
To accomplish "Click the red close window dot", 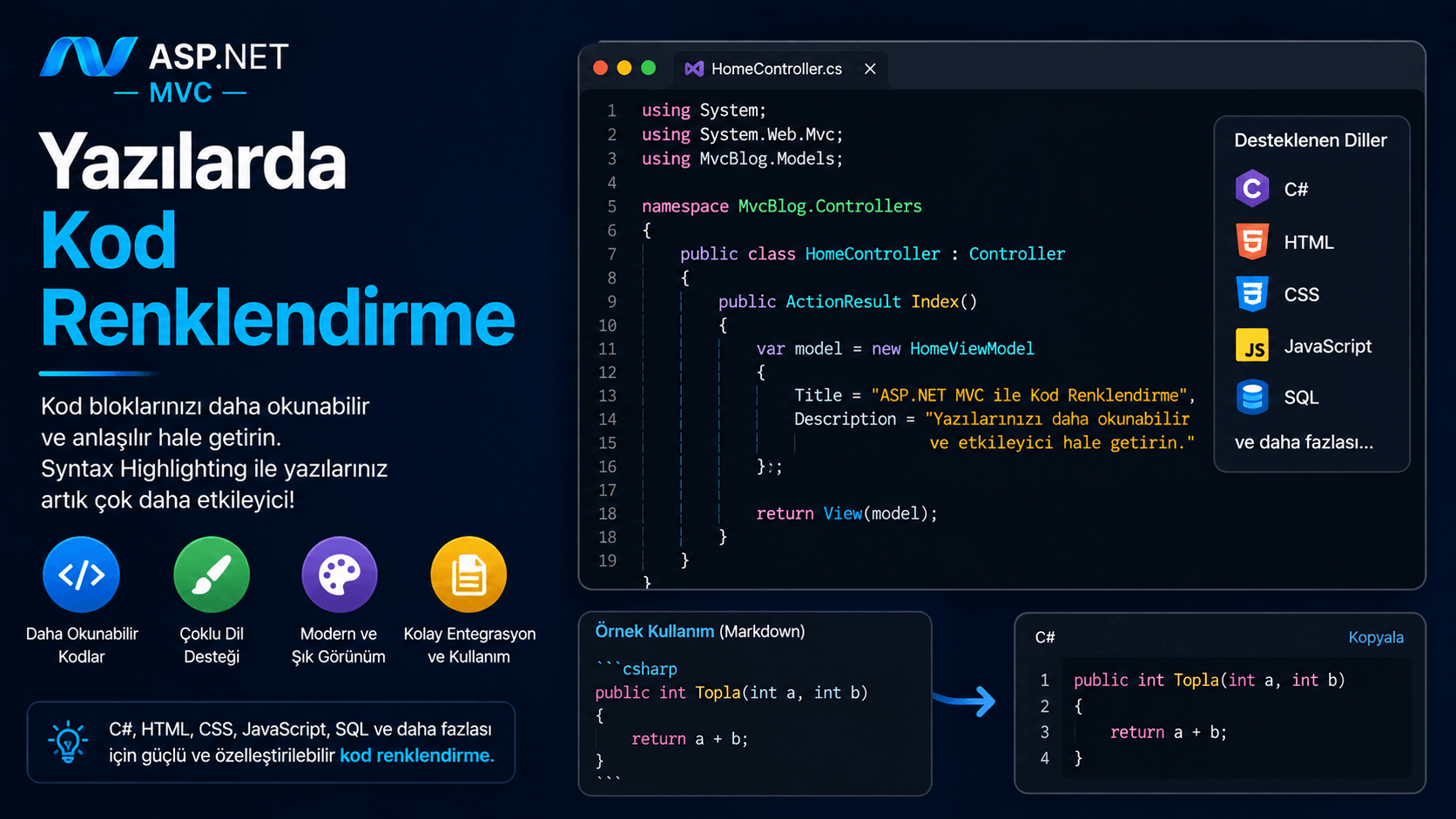I will point(600,68).
